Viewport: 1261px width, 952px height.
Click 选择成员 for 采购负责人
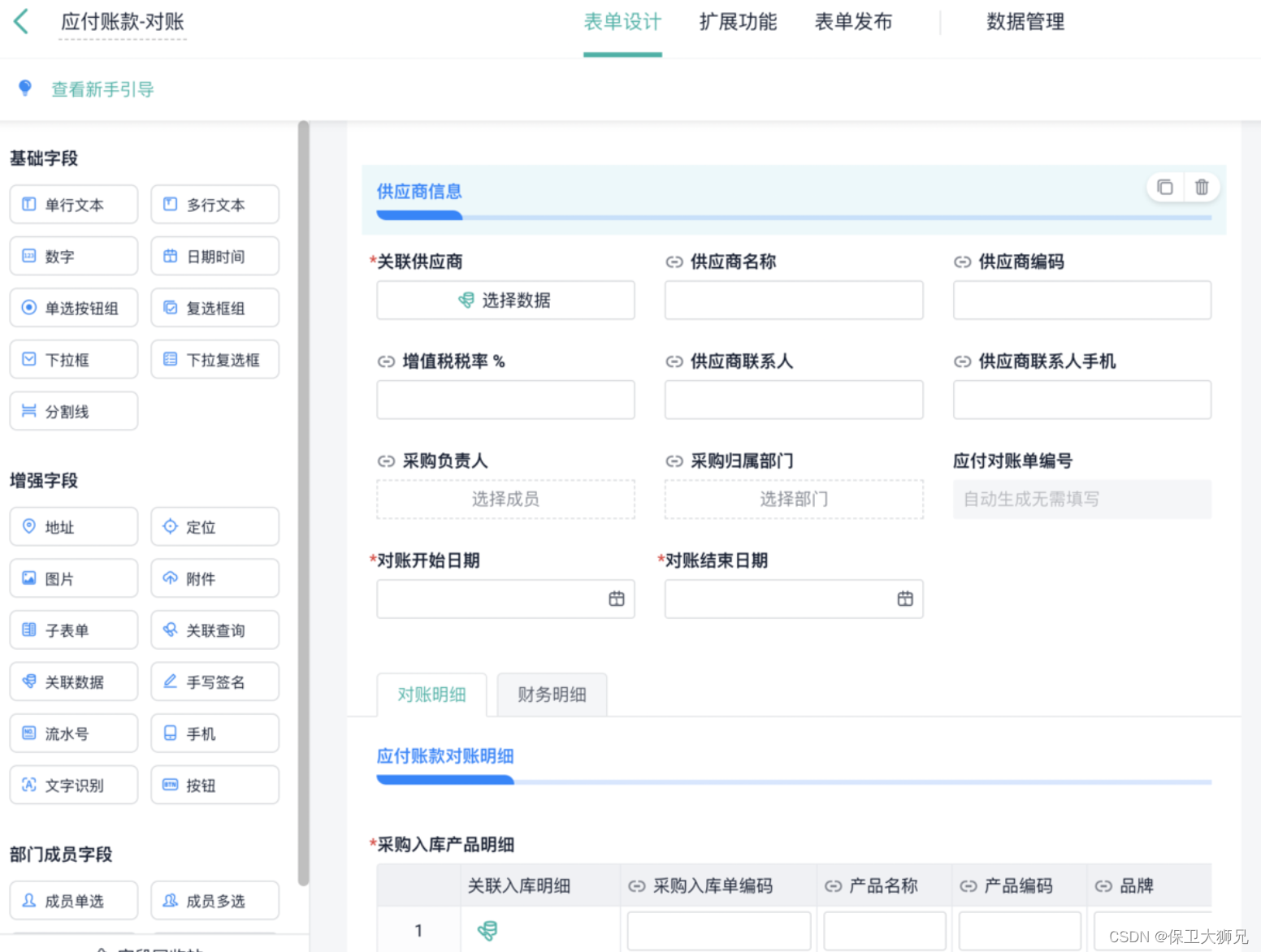[505, 499]
